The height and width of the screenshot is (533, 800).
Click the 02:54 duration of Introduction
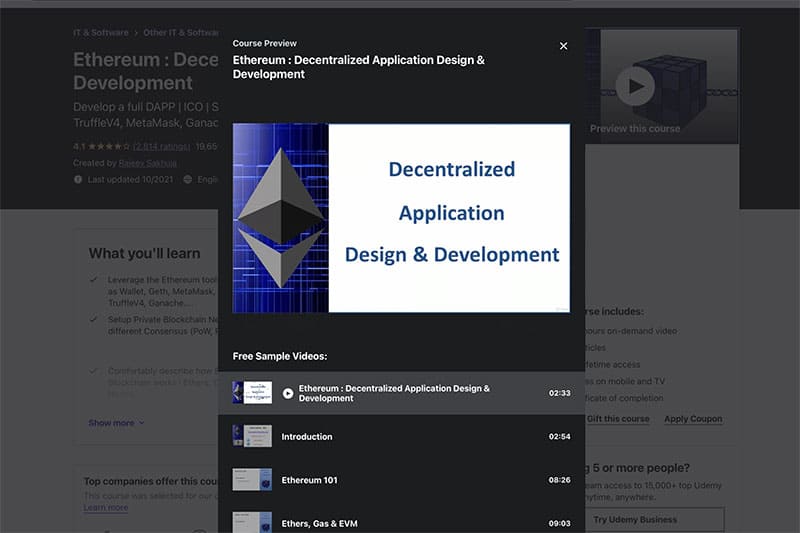[x=559, y=437]
